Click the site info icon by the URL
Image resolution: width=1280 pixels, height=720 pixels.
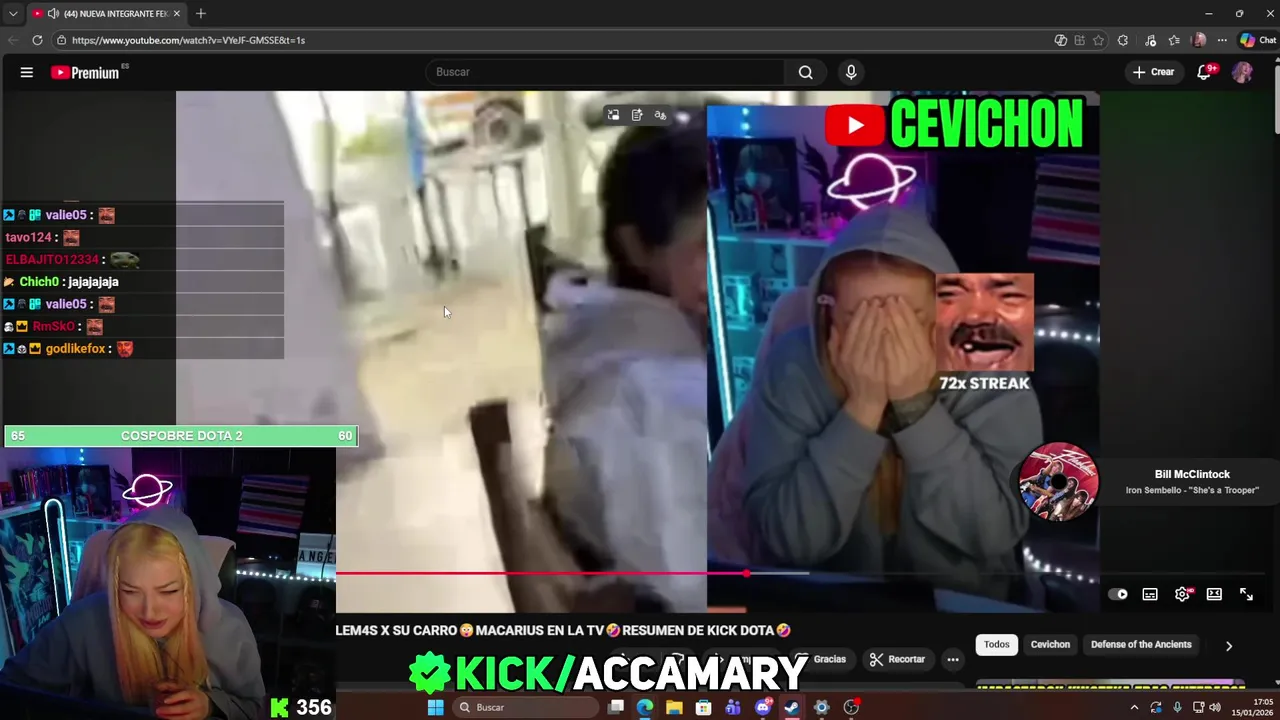coord(61,40)
